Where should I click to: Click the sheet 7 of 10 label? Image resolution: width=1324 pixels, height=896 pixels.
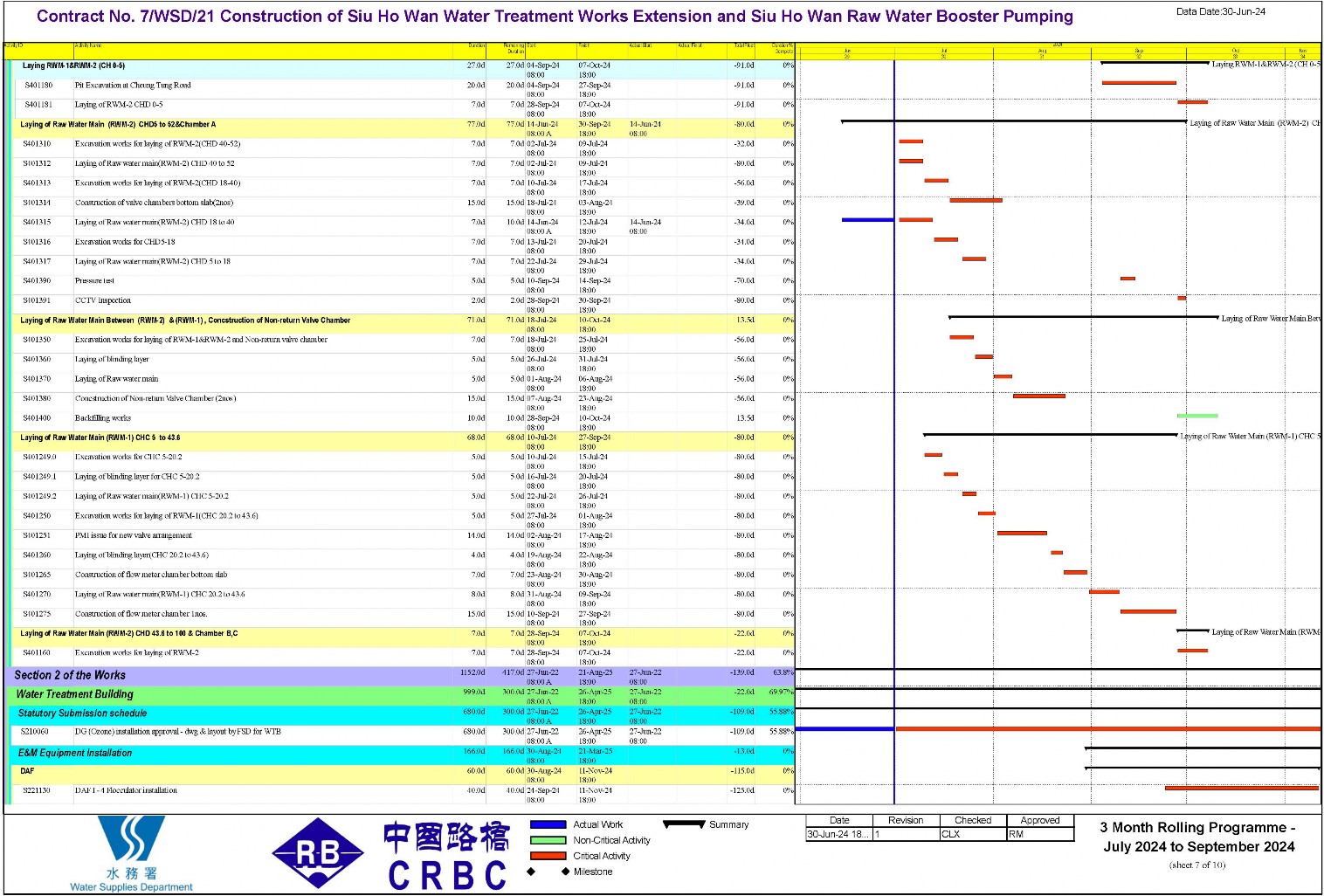point(1197,865)
